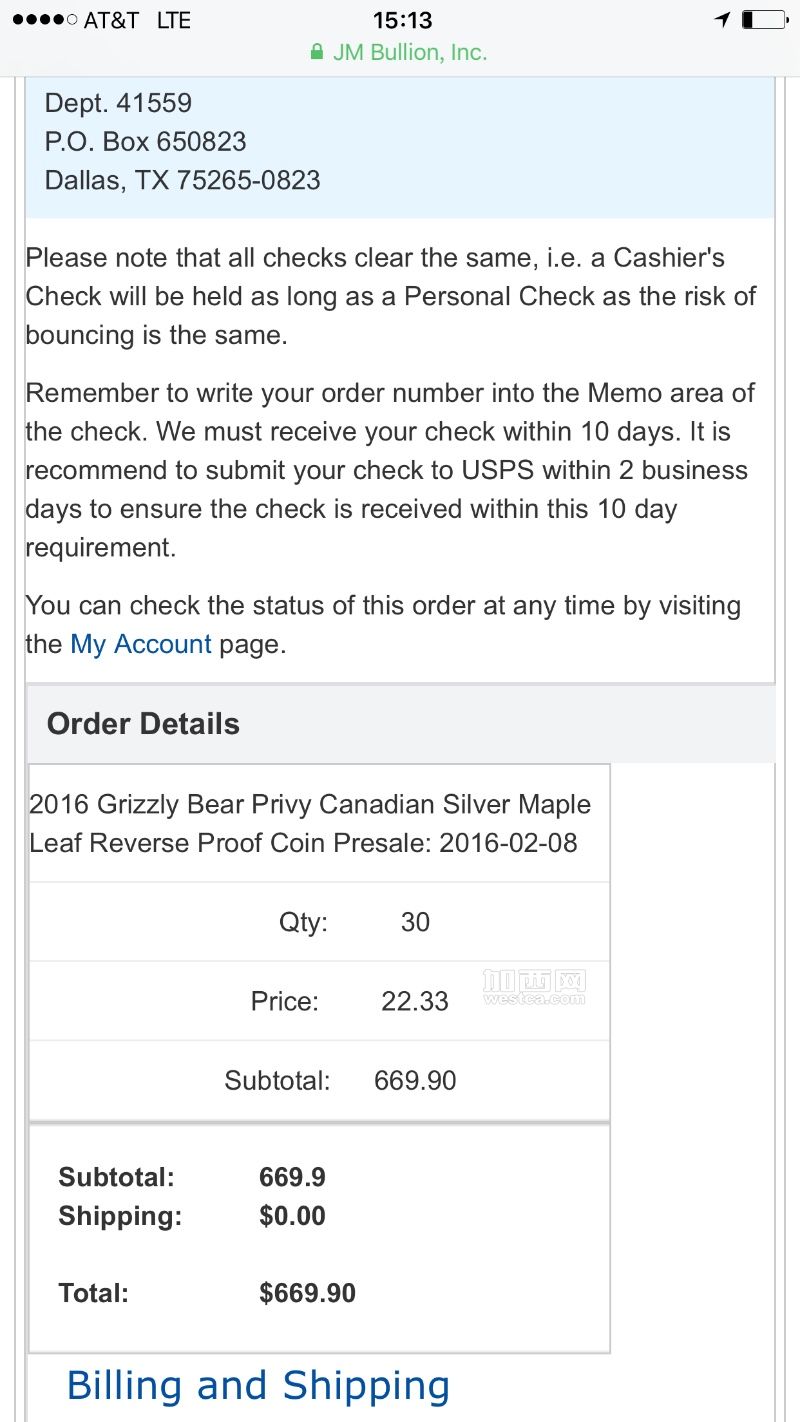Image resolution: width=800 pixels, height=1422 pixels.
Task: Tap the battery indicator in status bar
Action: (x=766, y=19)
